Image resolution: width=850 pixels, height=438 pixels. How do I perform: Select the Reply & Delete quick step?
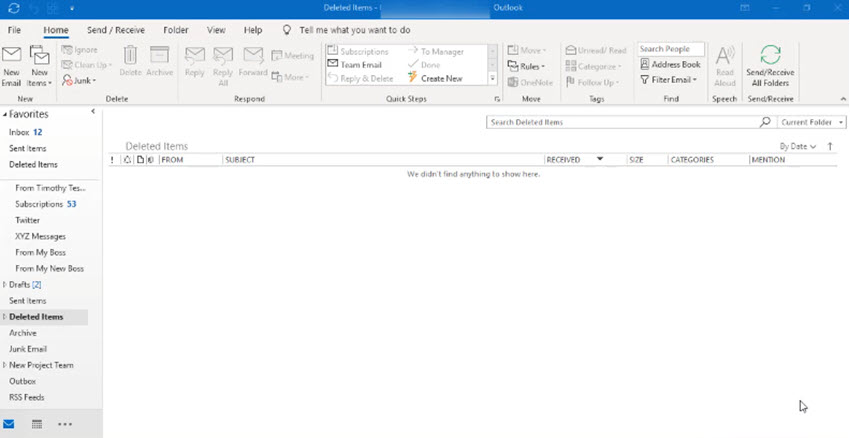click(360, 78)
